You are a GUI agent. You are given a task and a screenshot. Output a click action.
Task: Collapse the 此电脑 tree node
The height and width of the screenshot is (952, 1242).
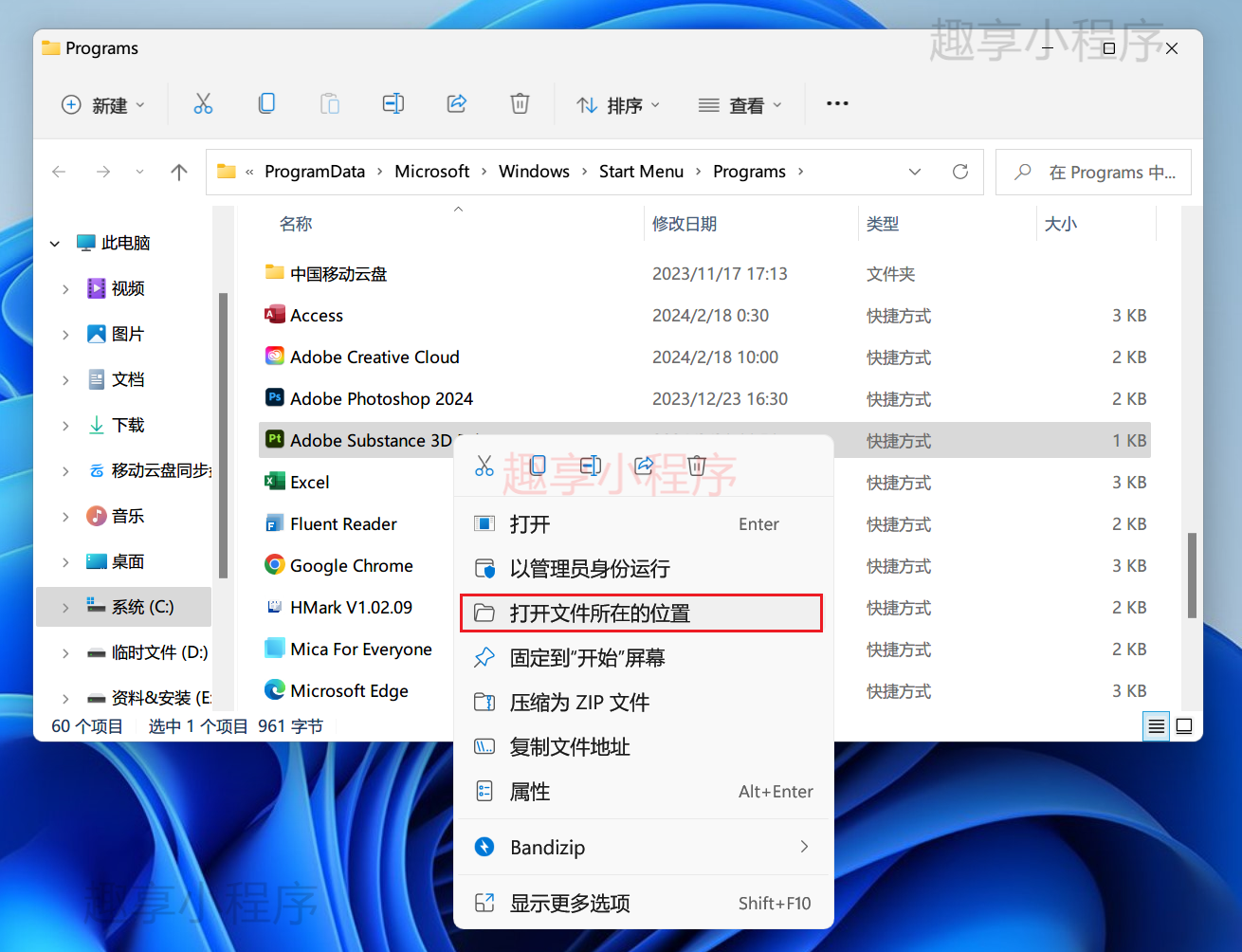(x=55, y=244)
